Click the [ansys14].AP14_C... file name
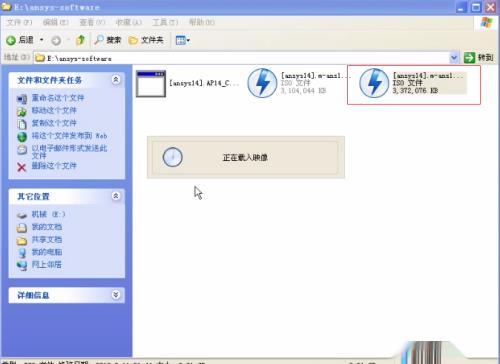 [204, 83]
